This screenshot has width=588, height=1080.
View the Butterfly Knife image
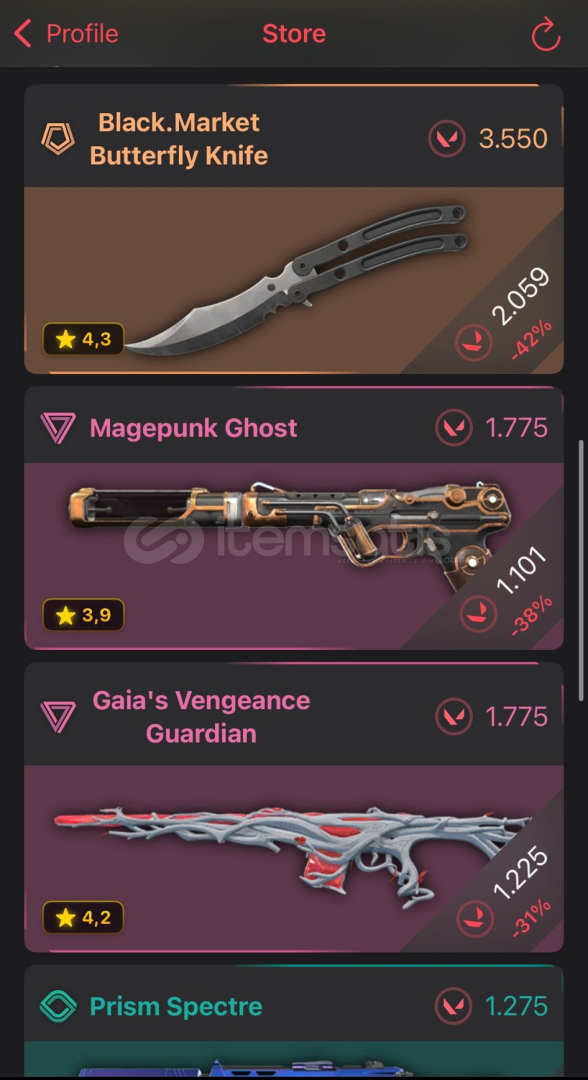(296, 280)
